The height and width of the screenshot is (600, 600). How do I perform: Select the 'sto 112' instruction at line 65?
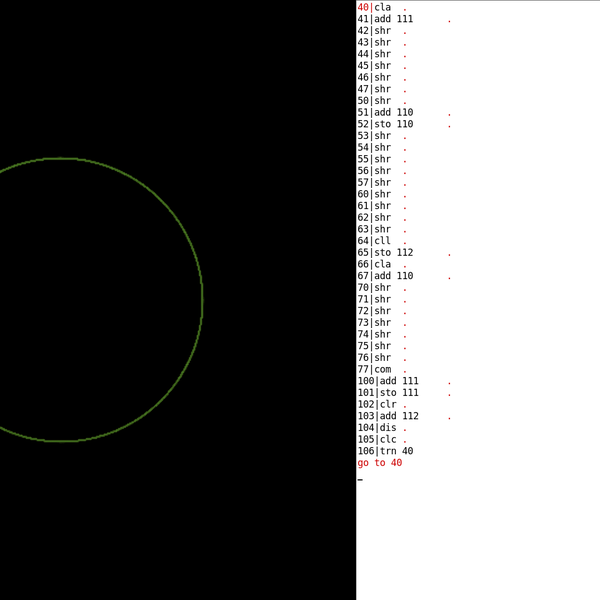tap(393, 253)
